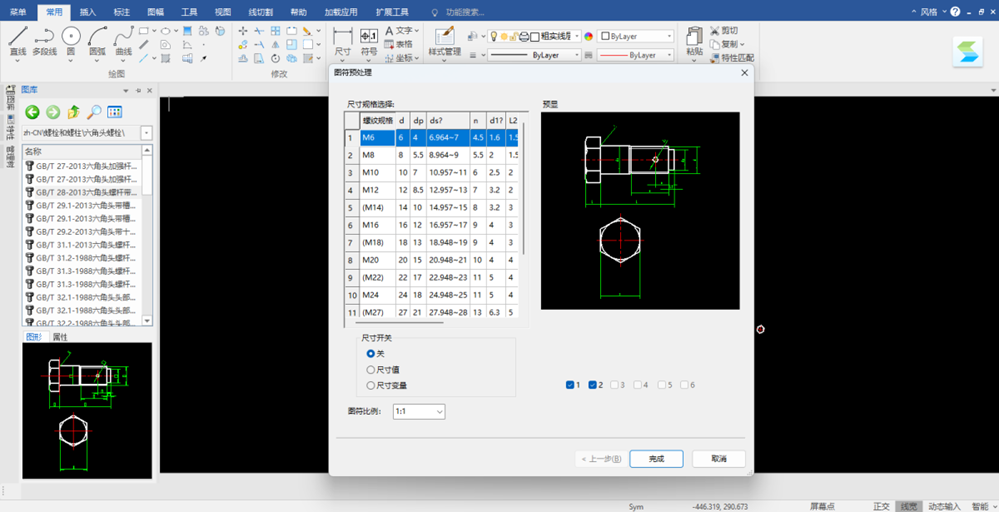Click the 完成 button

pos(656,459)
